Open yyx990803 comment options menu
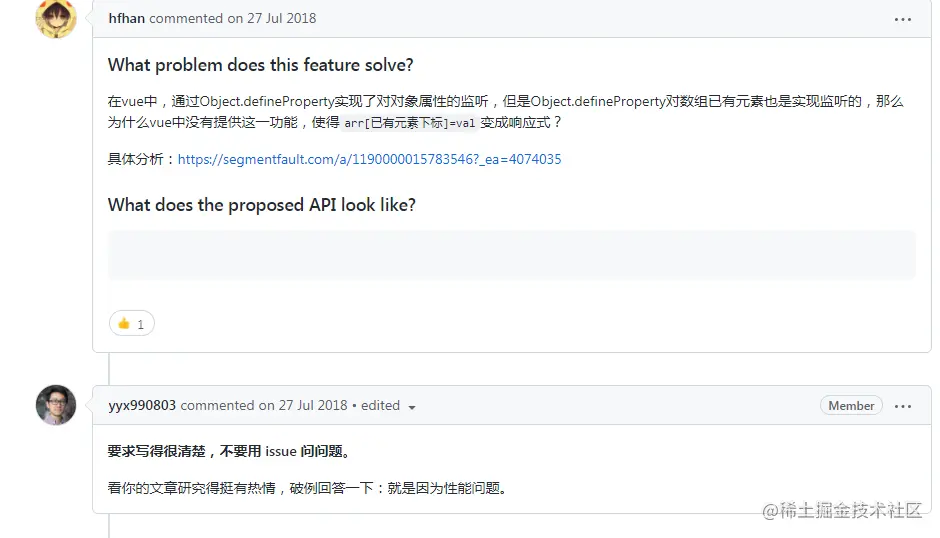Screen dimensions: 940x538 902,406
